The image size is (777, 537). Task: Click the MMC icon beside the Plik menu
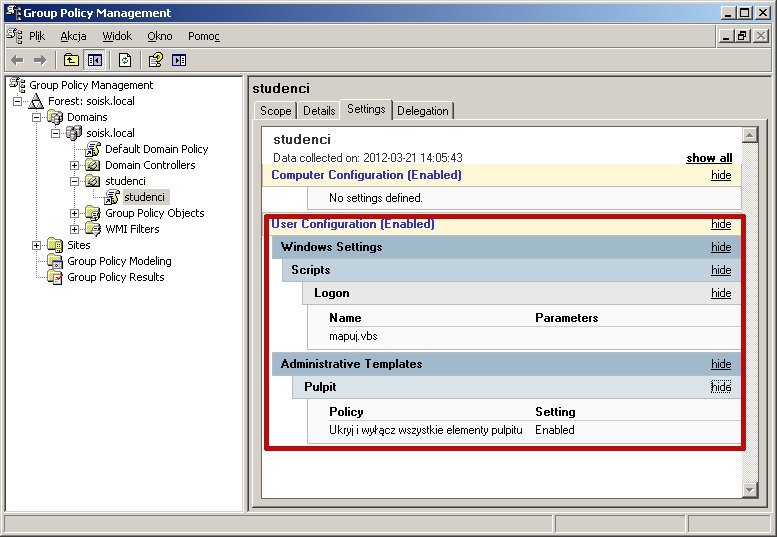[14, 36]
